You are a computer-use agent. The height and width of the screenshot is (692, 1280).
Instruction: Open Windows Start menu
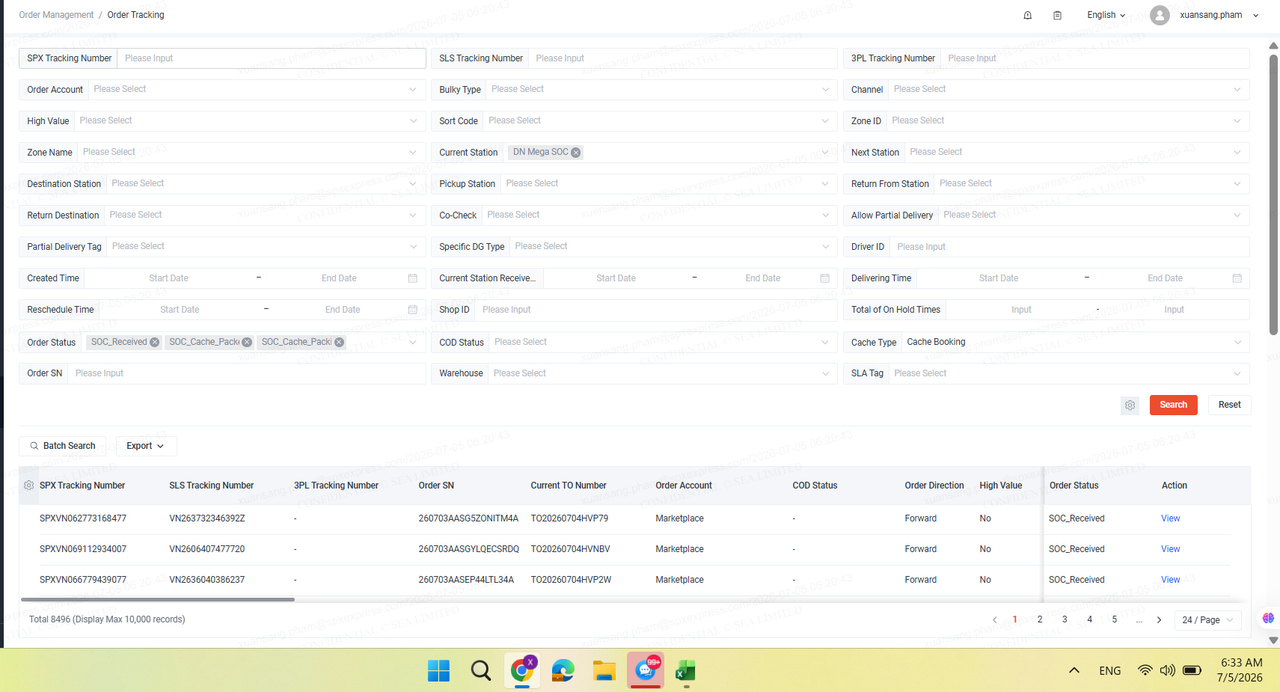coord(438,670)
